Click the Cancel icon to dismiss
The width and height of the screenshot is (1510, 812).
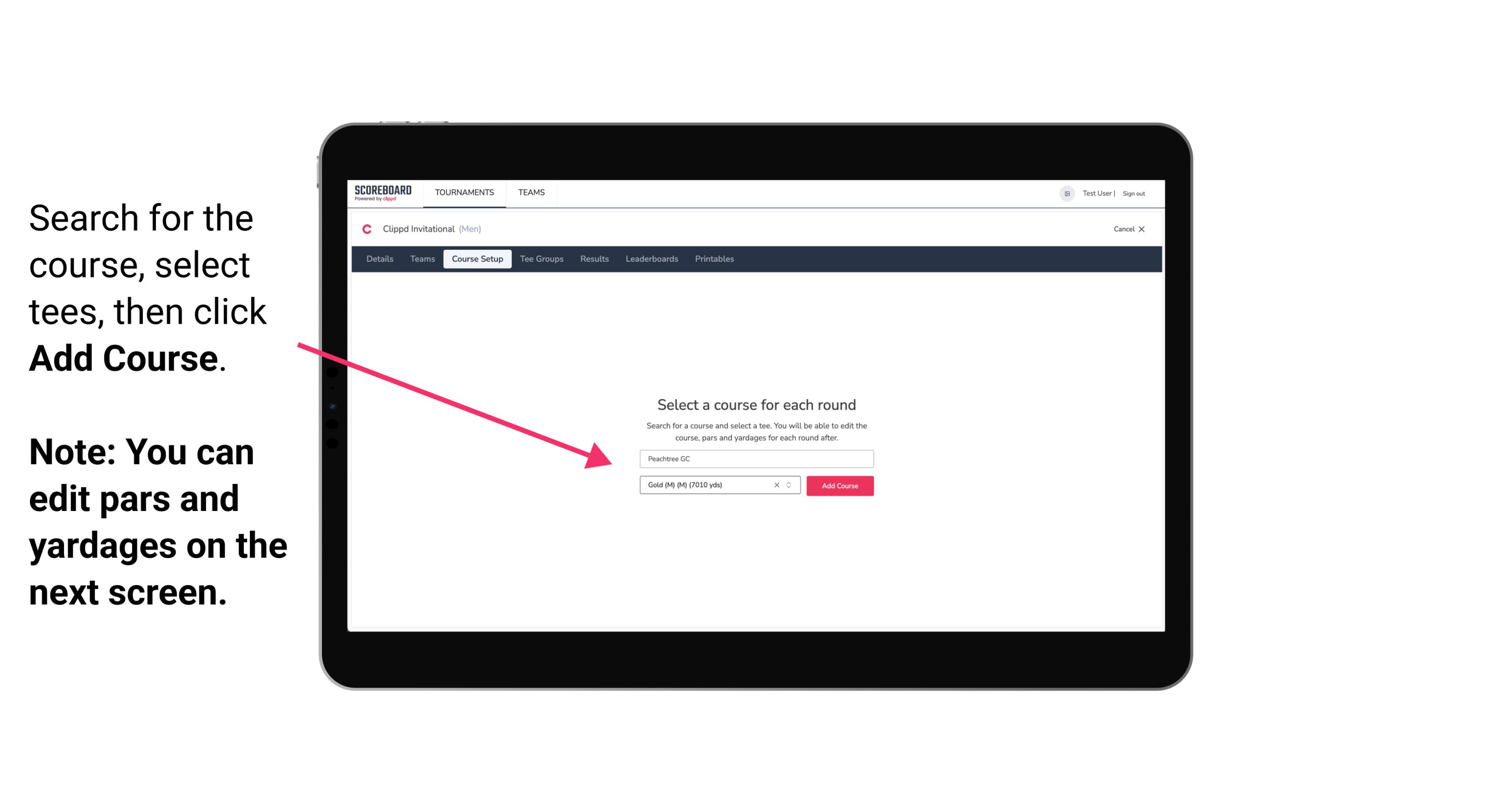pyautogui.click(x=1147, y=229)
